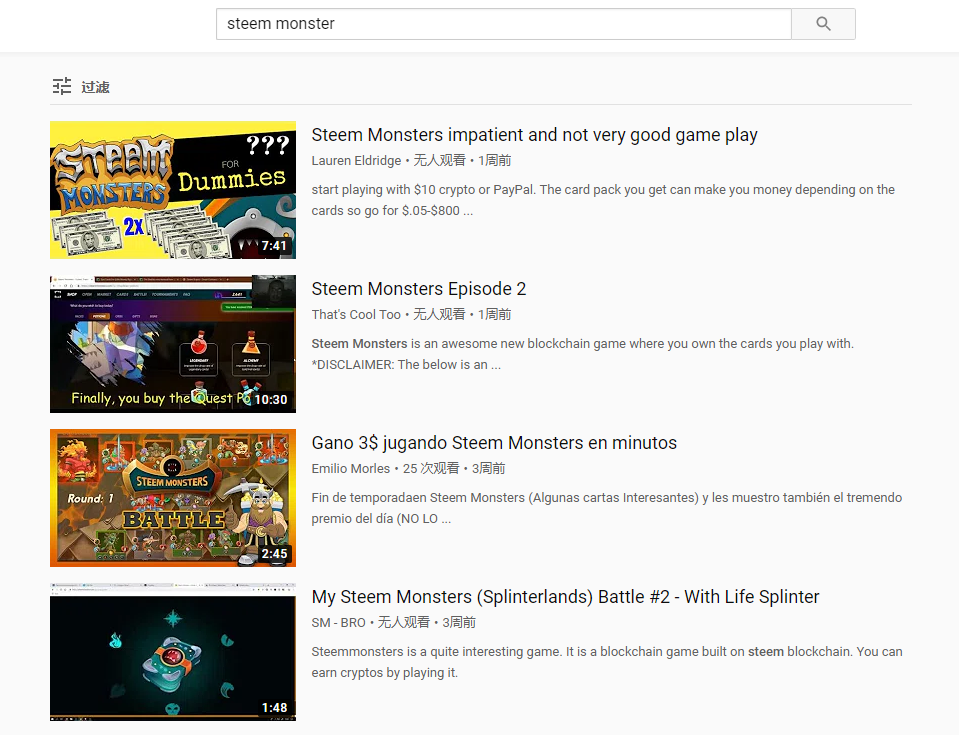The width and height of the screenshot is (959, 735).
Task: Click the 2:45 duration badge
Action: coord(274,554)
